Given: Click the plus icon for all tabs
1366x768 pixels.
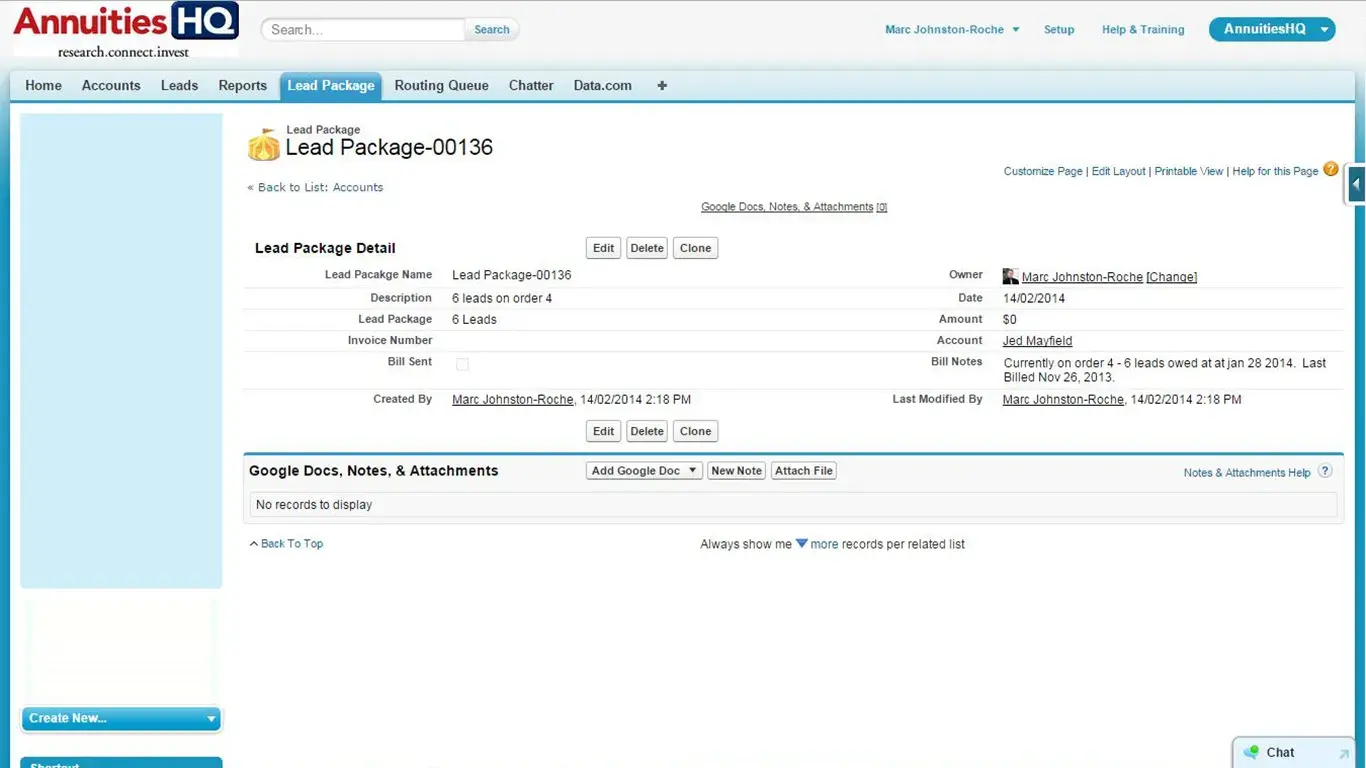Looking at the screenshot, I should pyautogui.click(x=662, y=86).
